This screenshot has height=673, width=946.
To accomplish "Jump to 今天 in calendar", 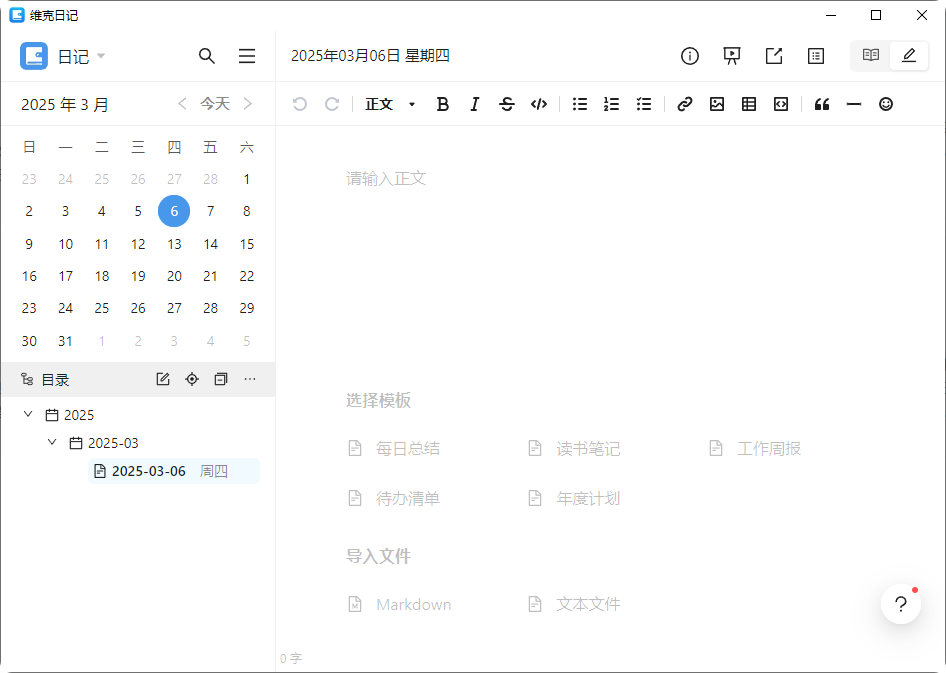I will click(215, 104).
